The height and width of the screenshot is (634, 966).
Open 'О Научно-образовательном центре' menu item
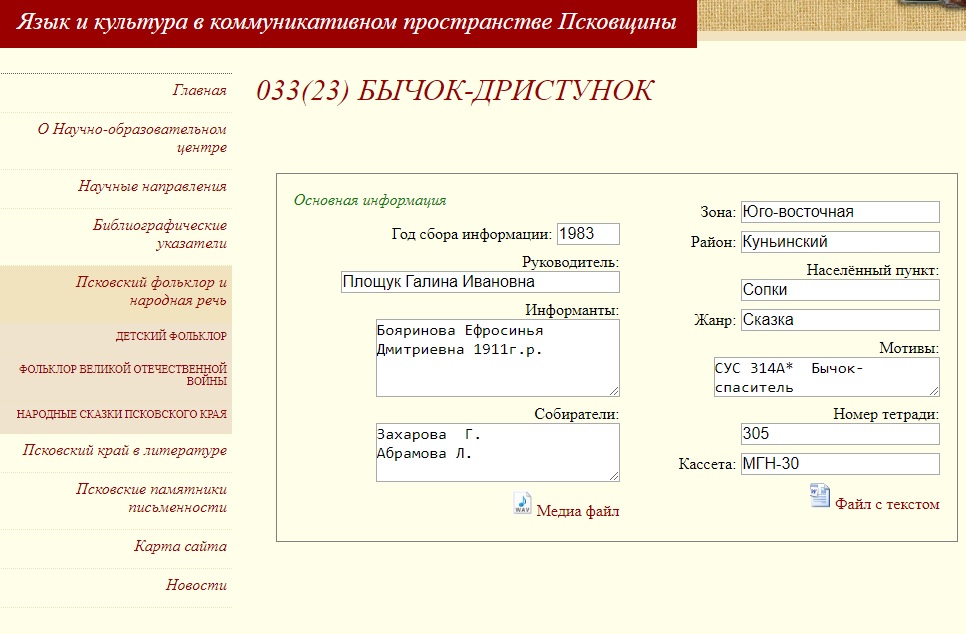[x=132, y=139]
